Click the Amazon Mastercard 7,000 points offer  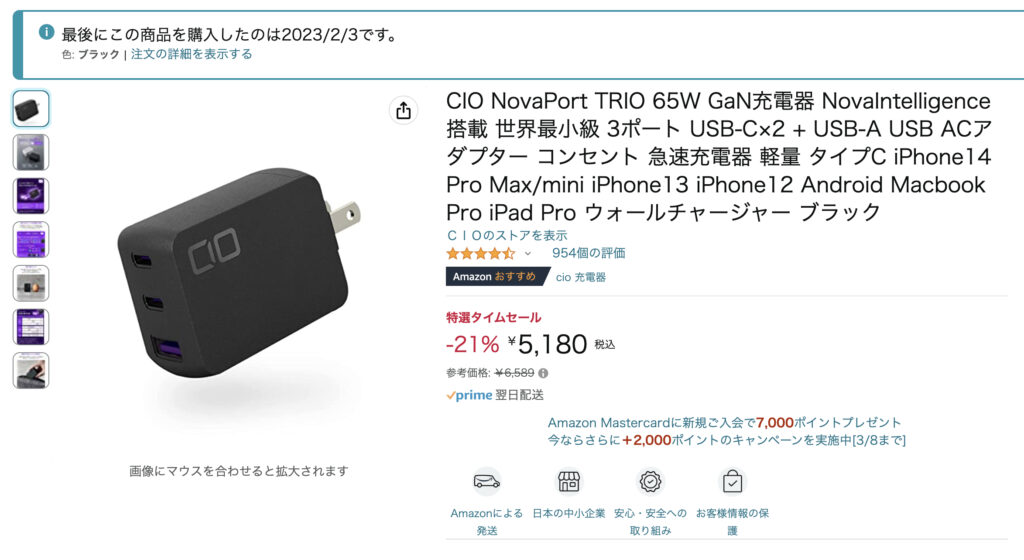(x=724, y=422)
